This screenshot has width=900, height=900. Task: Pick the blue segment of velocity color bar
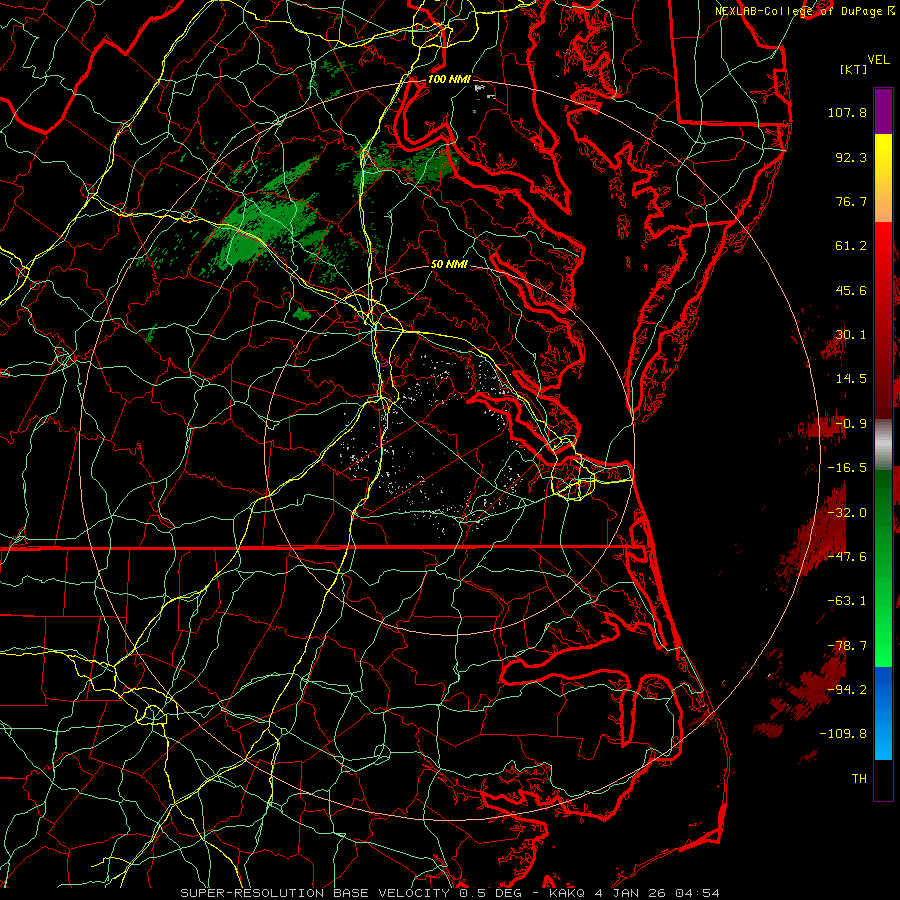pyautogui.click(x=883, y=713)
